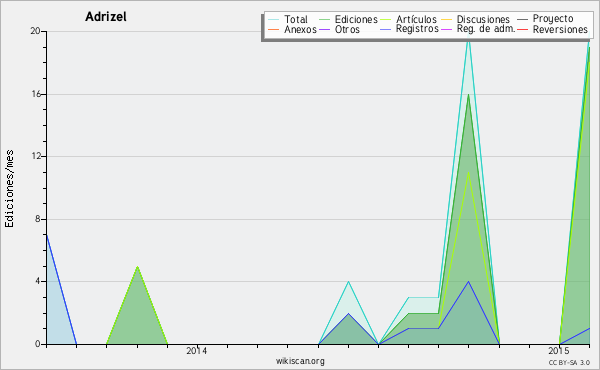Click the wikiscan.org caption

click(x=300, y=361)
